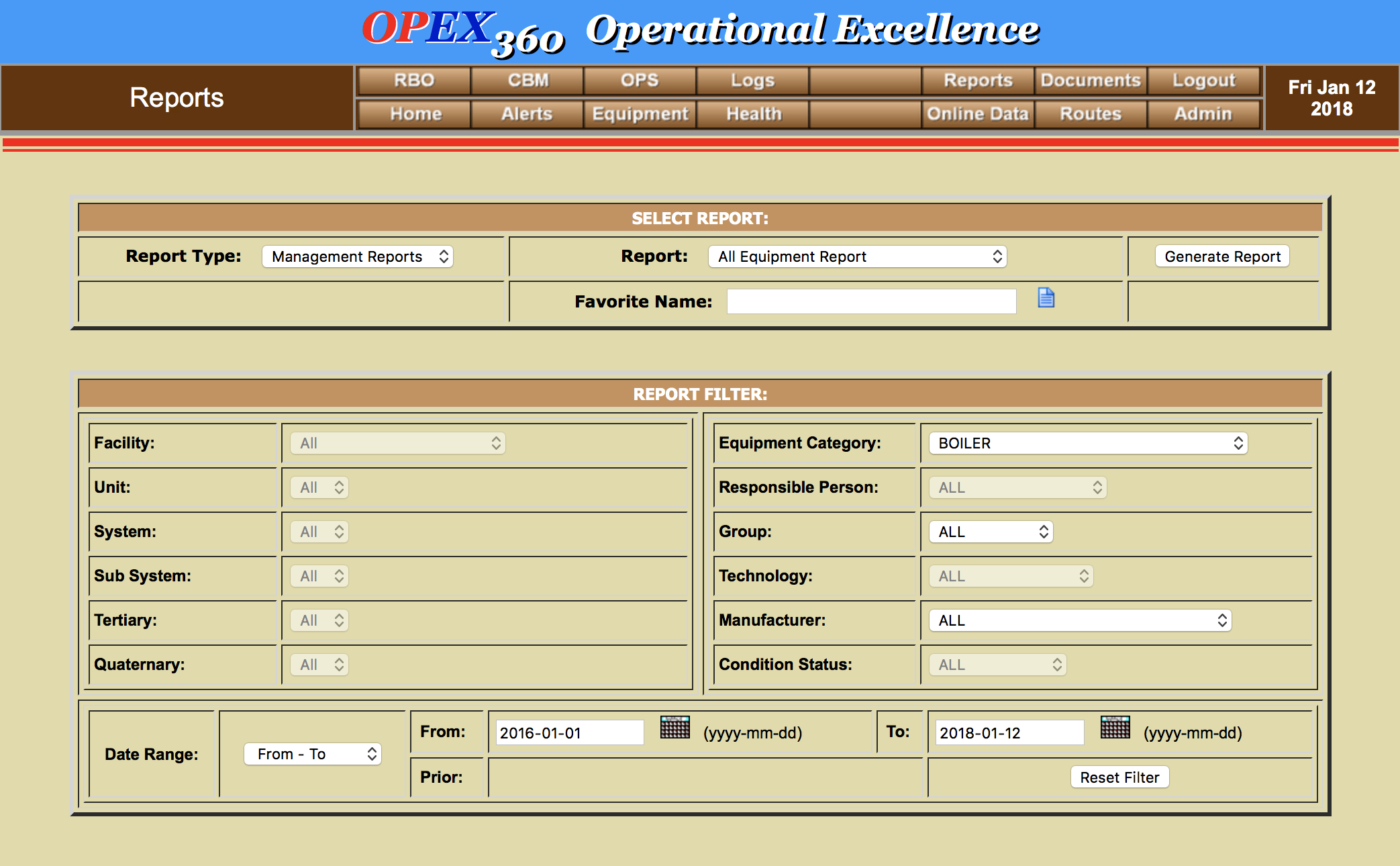The height and width of the screenshot is (866, 1400).
Task: Open the System filter dropdown
Action: point(319,532)
